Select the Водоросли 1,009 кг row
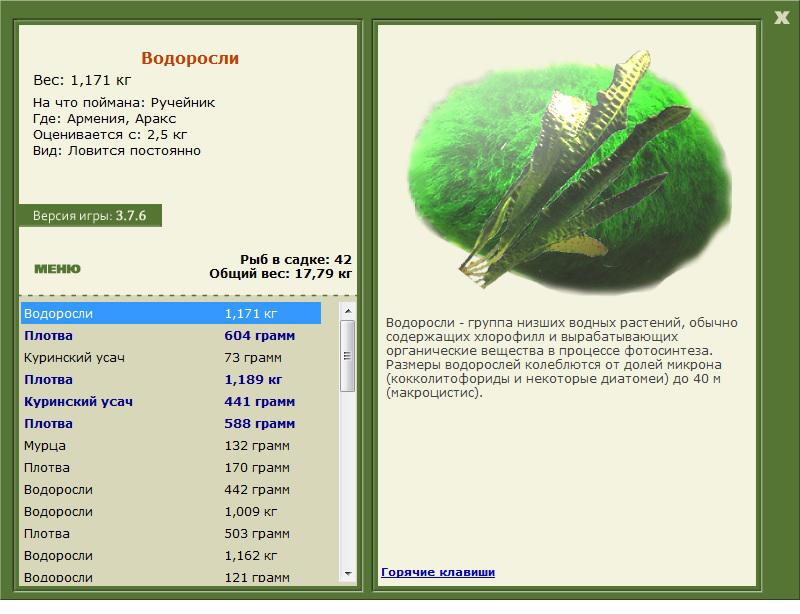Screen dimensions: 800x614 coord(171,511)
